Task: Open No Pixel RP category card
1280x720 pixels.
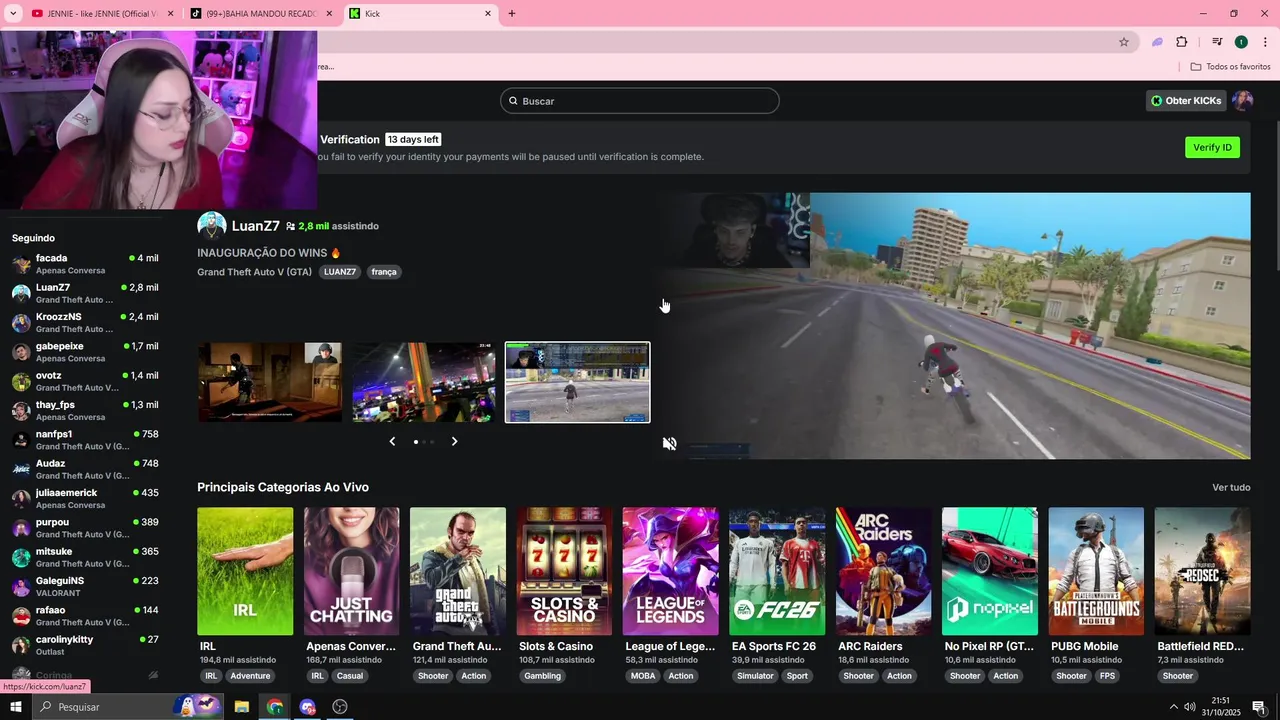Action: [x=989, y=571]
